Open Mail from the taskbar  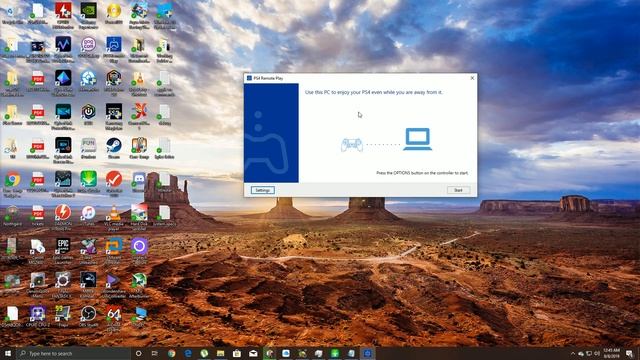(x=253, y=353)
